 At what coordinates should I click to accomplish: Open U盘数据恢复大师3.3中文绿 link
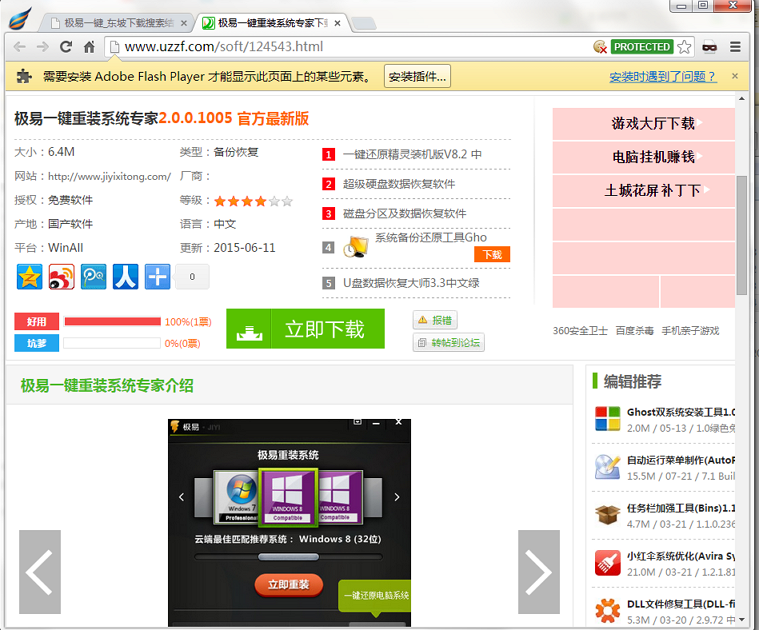pyautogui.click(x=411, y=283)
